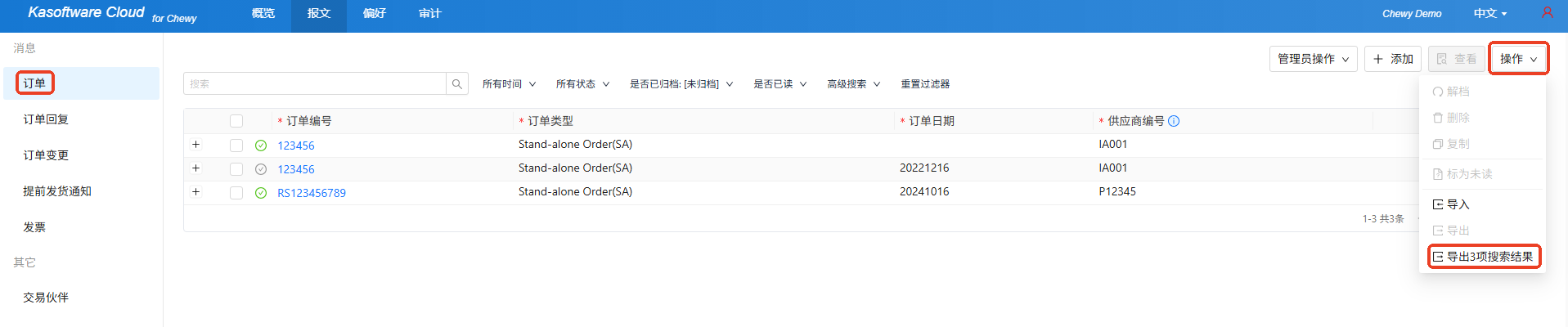Click the search magnifier icon
The image size is (1568, 327).
457,84
